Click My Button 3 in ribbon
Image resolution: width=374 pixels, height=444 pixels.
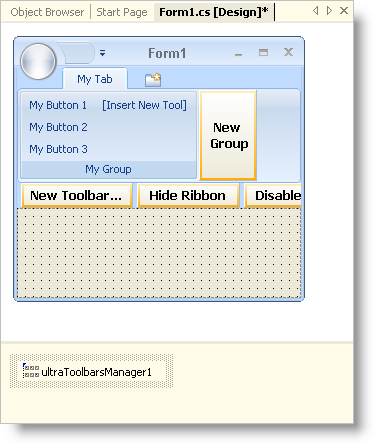click(58, 149)
